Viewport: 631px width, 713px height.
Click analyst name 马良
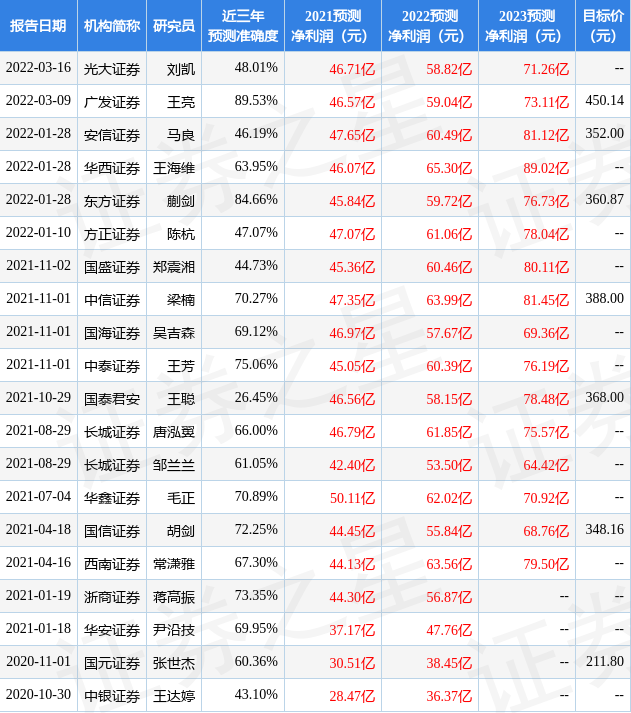pos(180,134)
